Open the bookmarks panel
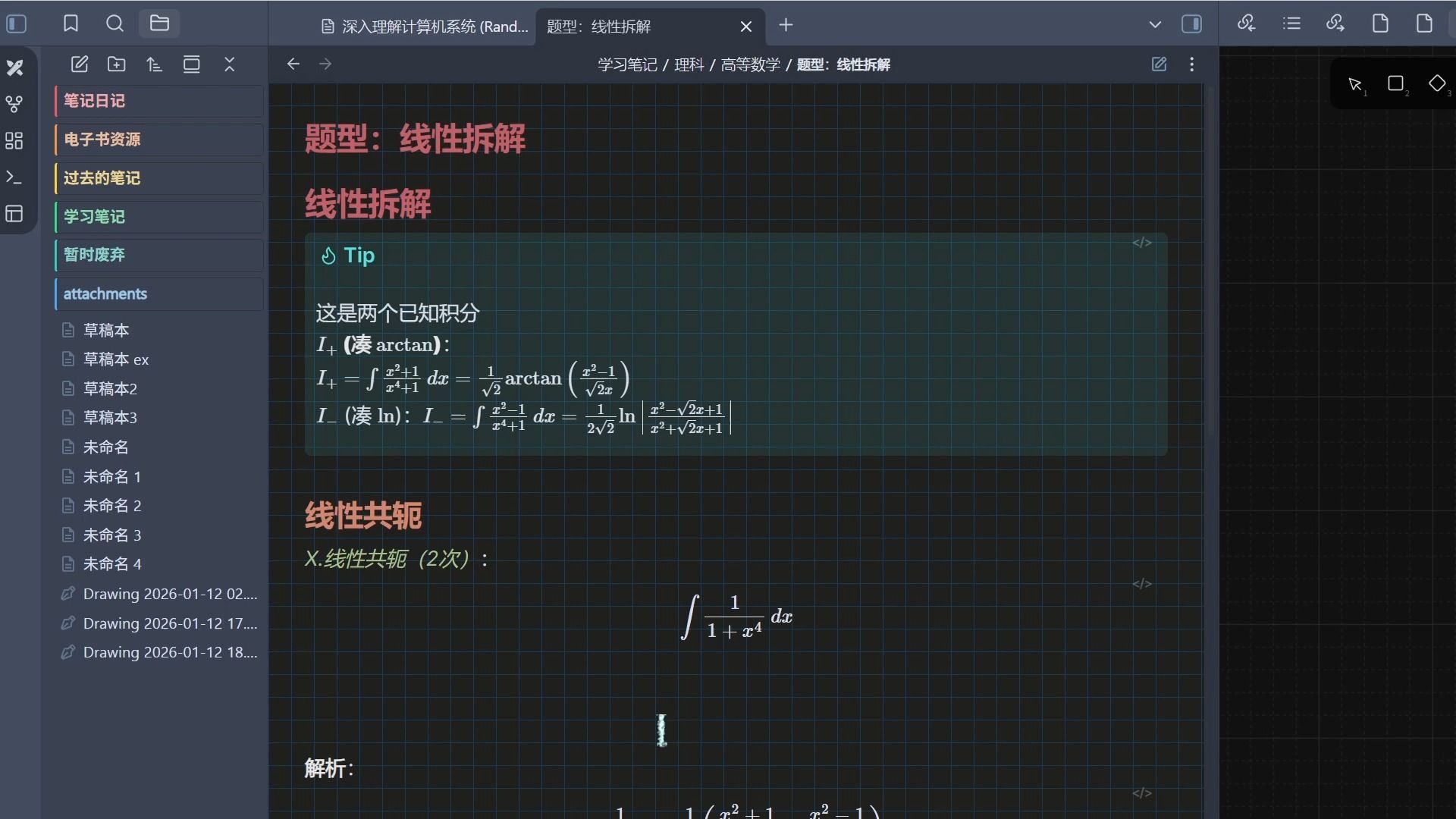The height and width of the screenshot is (819, 1456). coord(71,24)
